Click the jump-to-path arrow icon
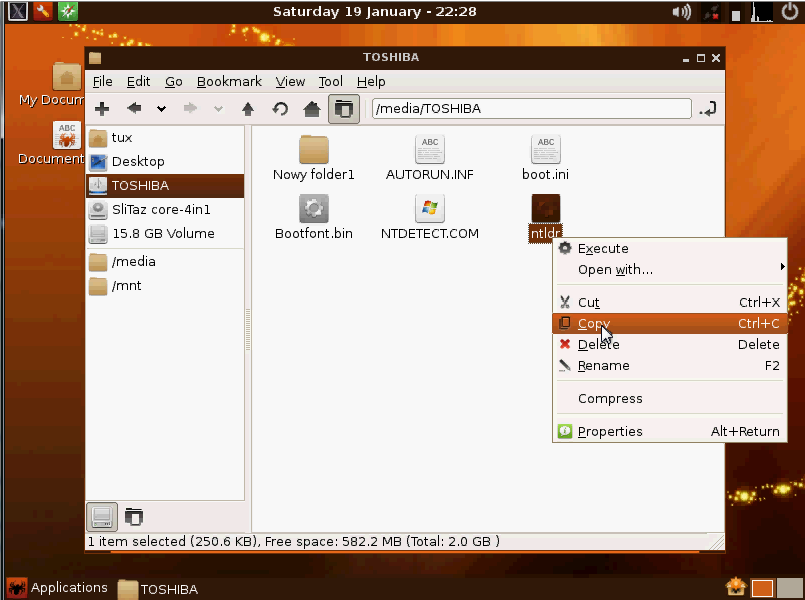 pos(708,109)
